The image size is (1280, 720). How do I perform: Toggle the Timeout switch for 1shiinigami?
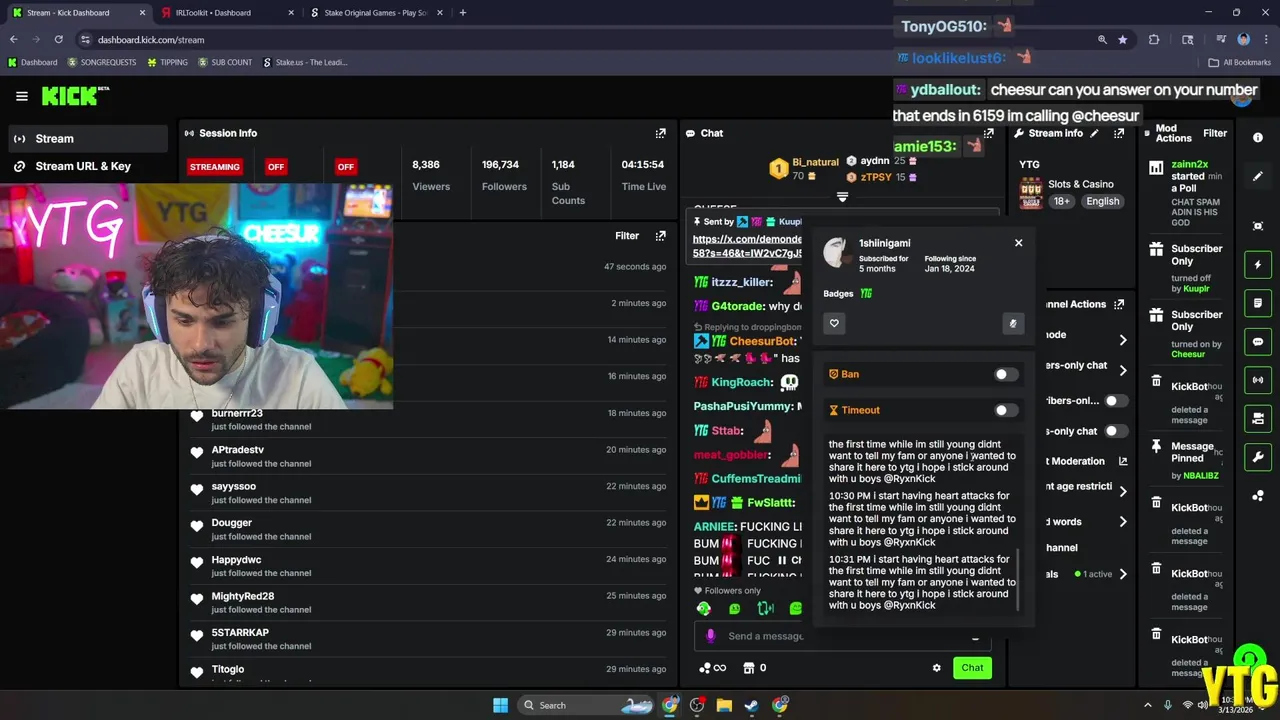[x=1005, y=410]
